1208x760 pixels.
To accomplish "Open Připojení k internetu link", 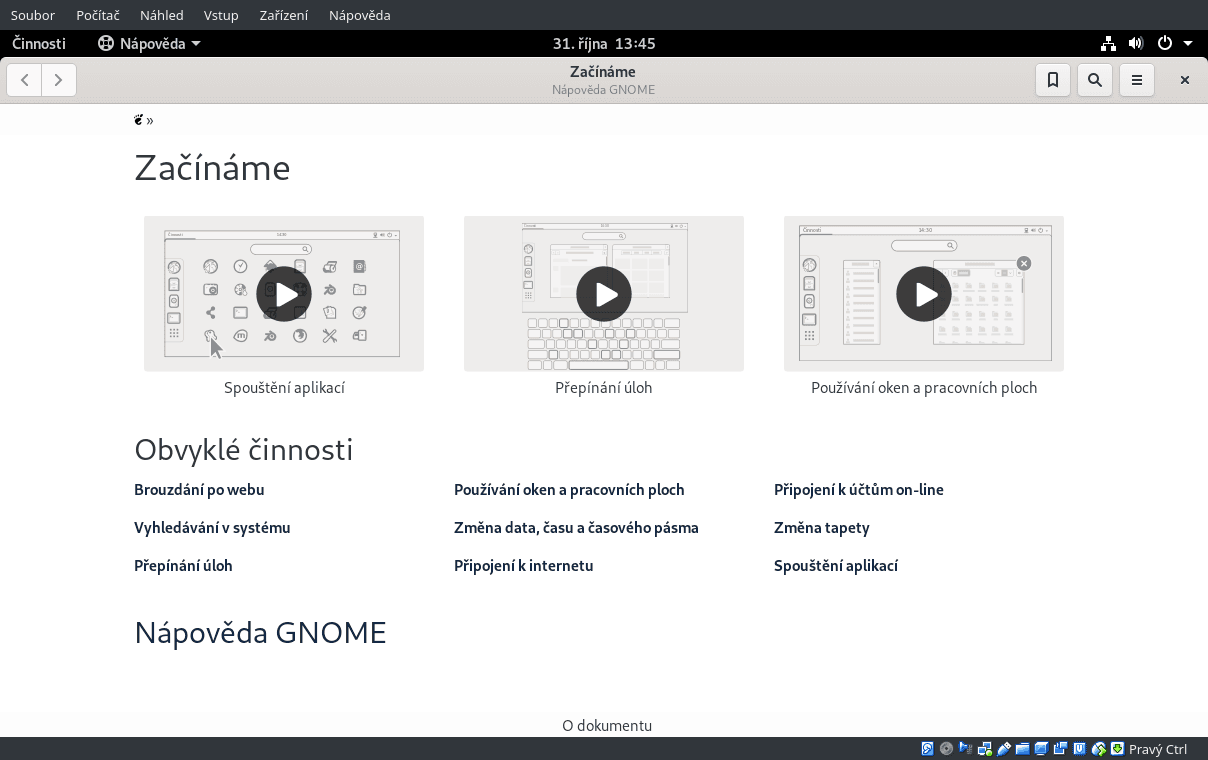I will [524, 566].
